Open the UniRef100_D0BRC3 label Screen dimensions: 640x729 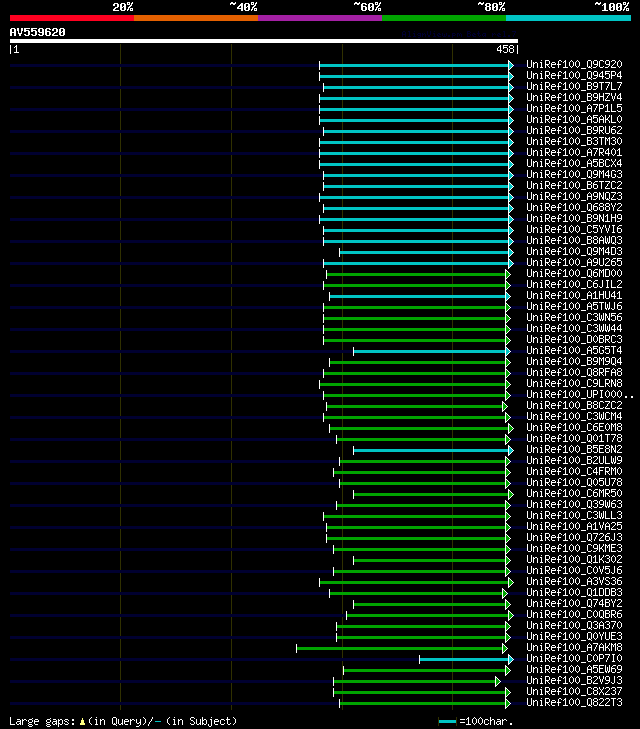[x=574, y=339]
